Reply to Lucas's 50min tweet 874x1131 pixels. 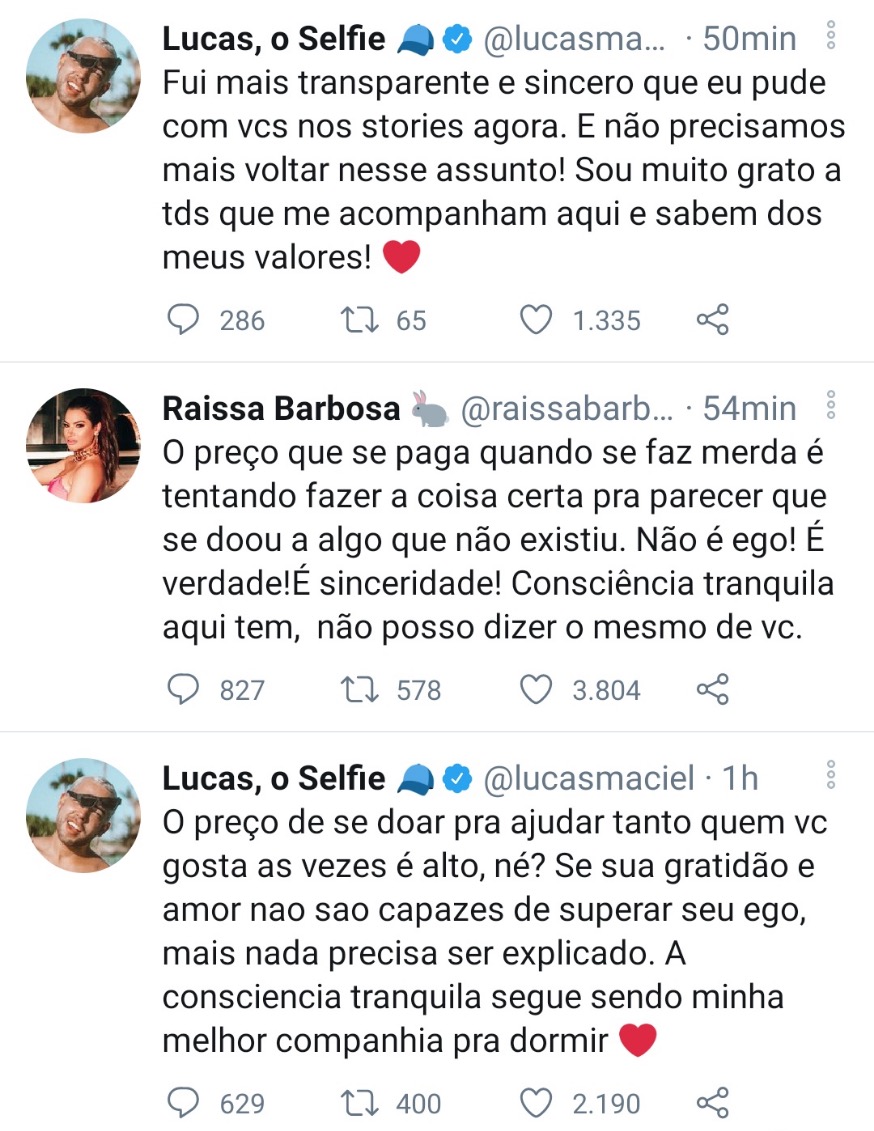[x=183, y=320]
